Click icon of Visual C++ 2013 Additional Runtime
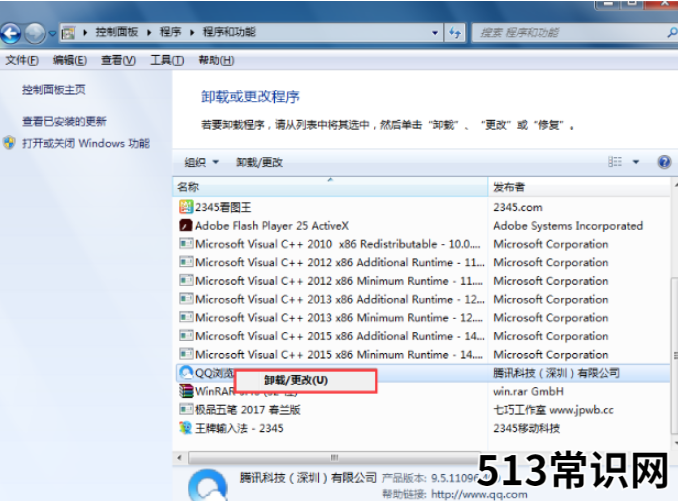Image resolution: width=678 pixels, height=501 pixels. [x=186, y=299]
